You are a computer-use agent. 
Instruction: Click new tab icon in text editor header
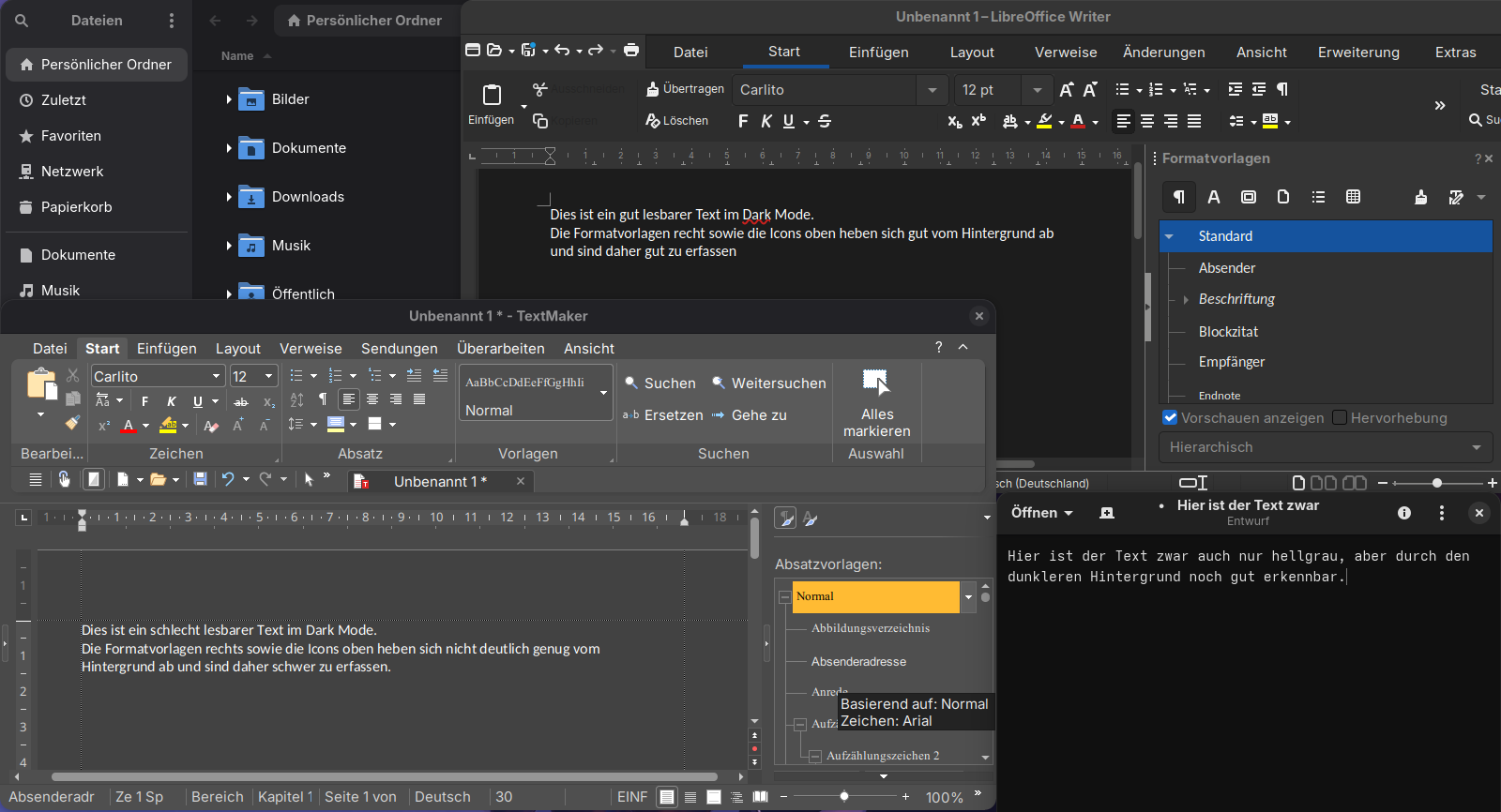point(1107,513)
